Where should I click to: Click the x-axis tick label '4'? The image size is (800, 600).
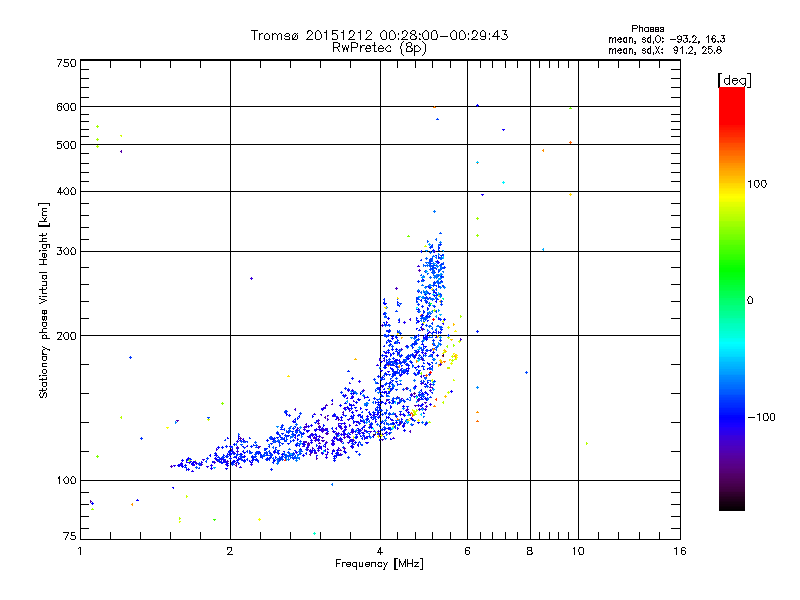coord(380,551)
